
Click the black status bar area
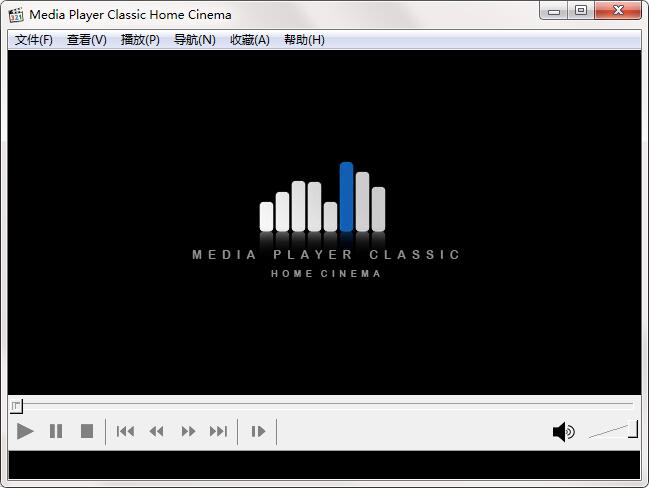click(324, 464)
